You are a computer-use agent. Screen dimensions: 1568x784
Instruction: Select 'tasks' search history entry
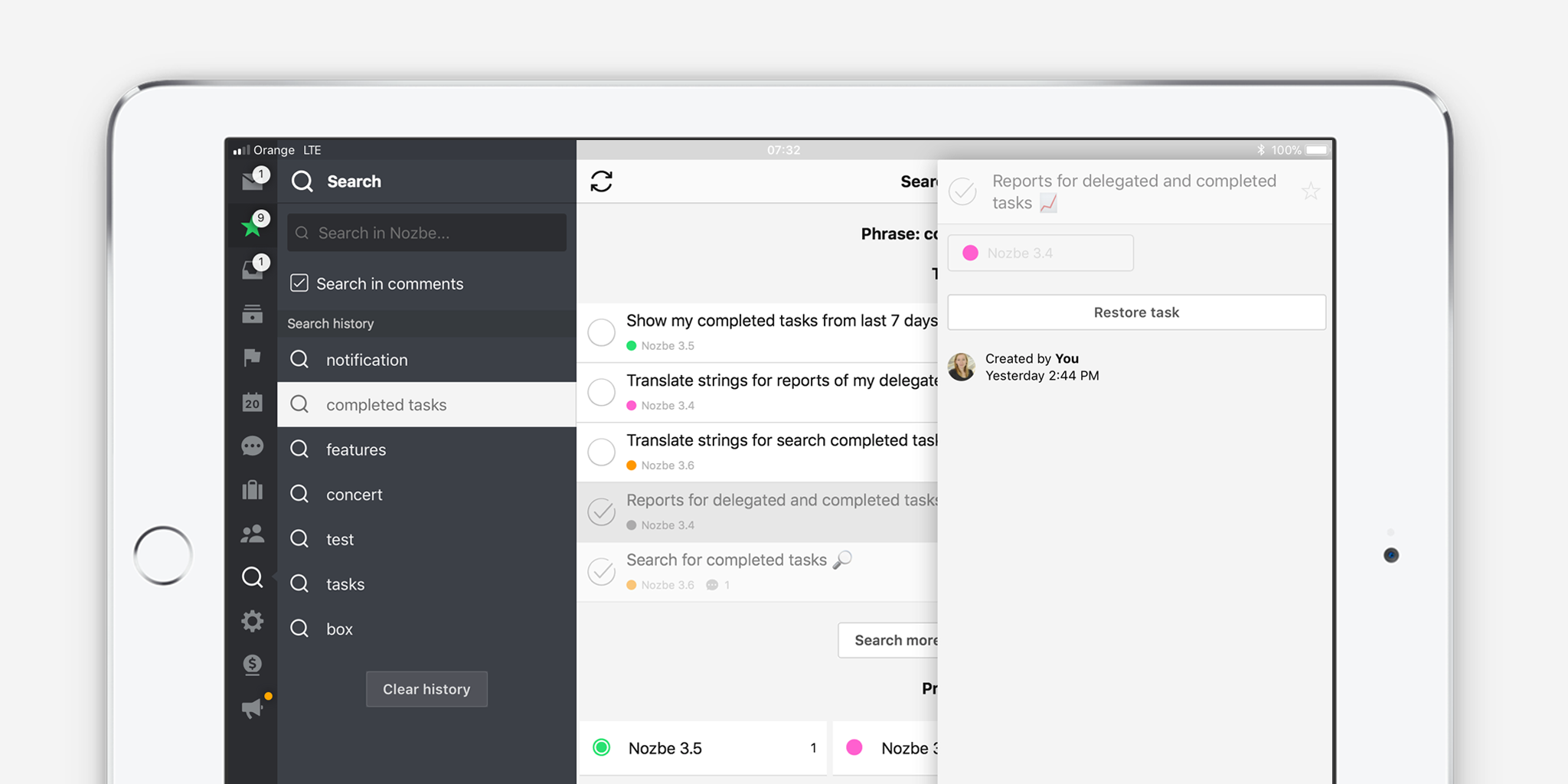point(426,584)
